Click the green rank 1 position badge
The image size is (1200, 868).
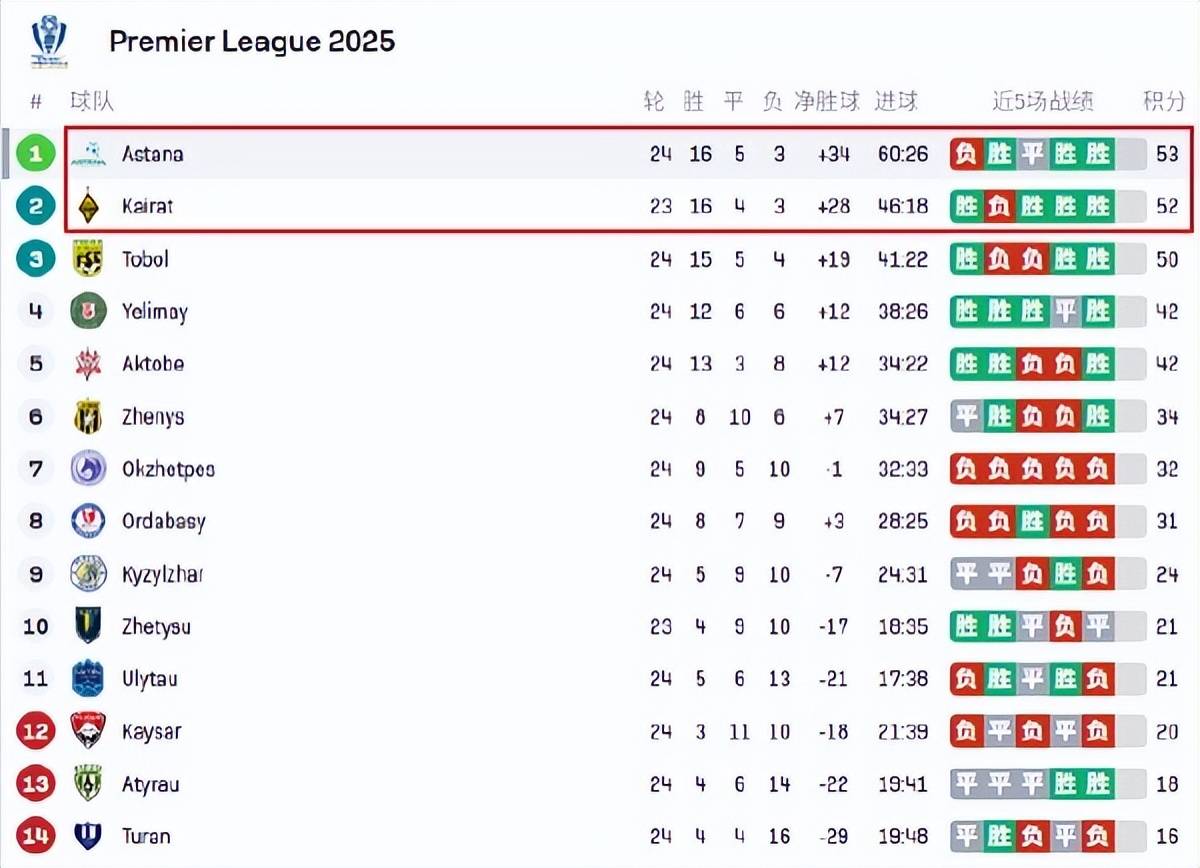click(36, 154)
